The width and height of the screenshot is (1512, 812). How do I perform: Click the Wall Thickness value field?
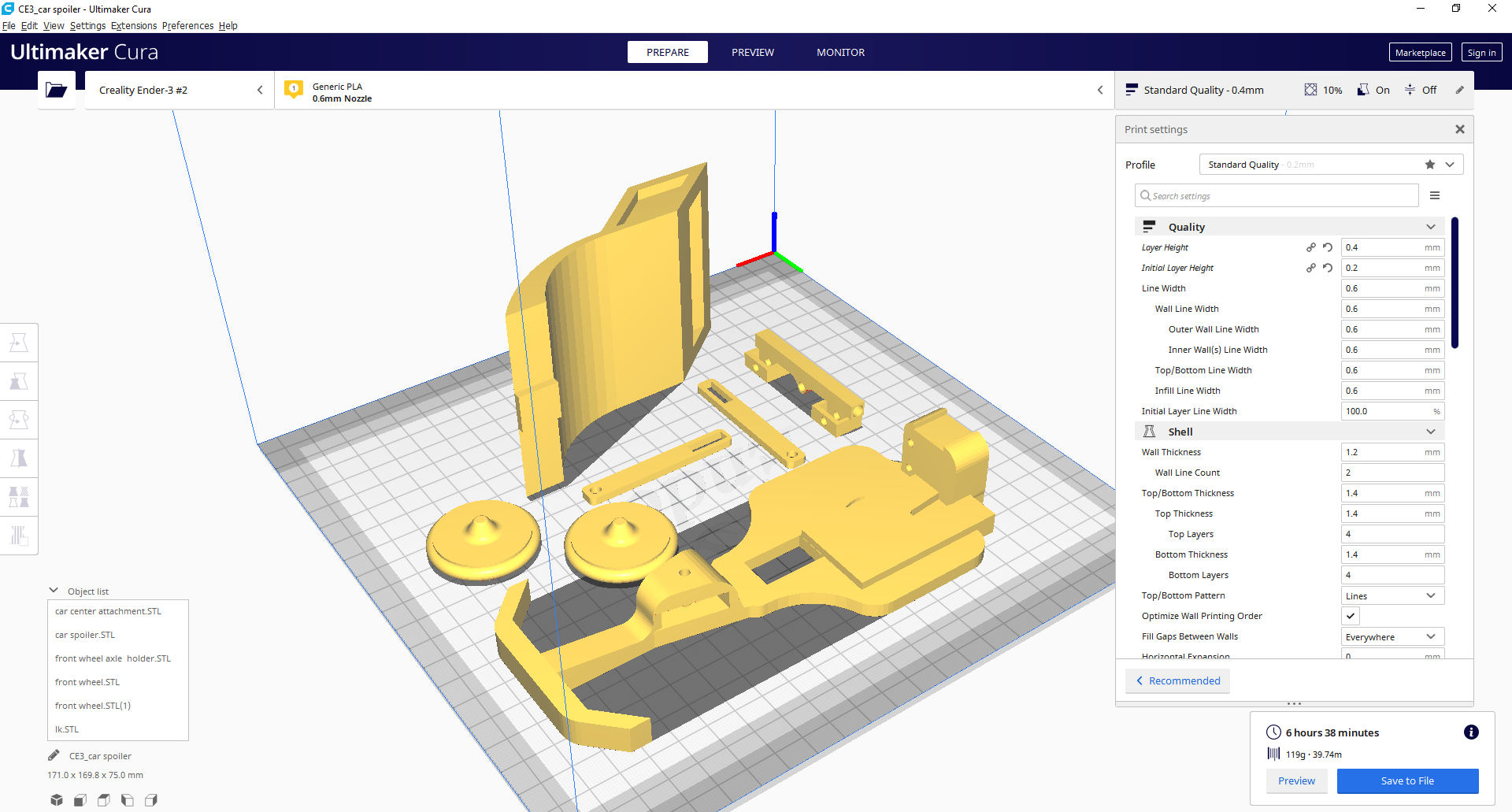pos(1393,452)
